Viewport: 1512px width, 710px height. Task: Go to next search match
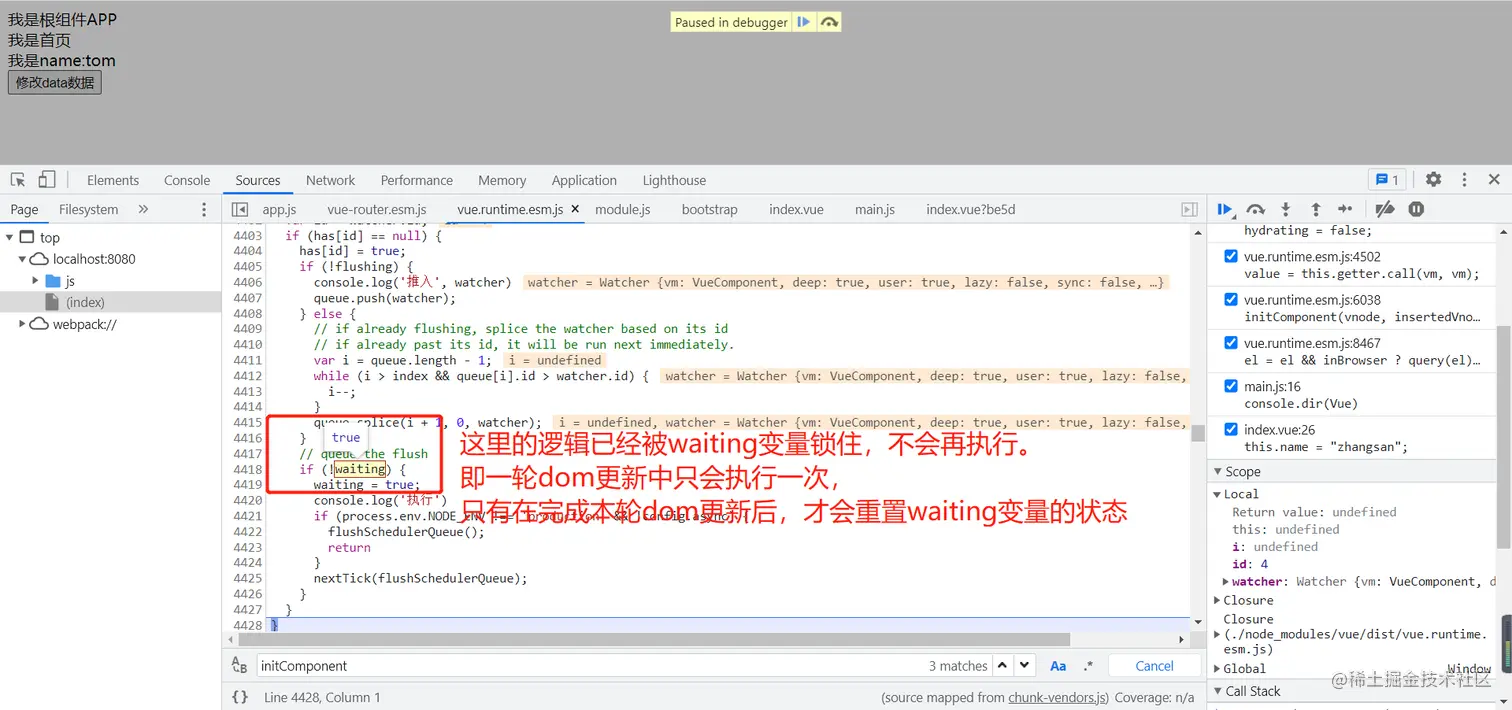coord(1024,666)
